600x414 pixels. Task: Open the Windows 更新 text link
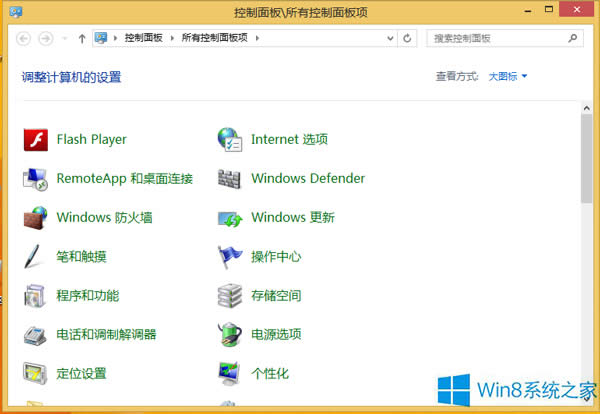click(x=293, y=217)
